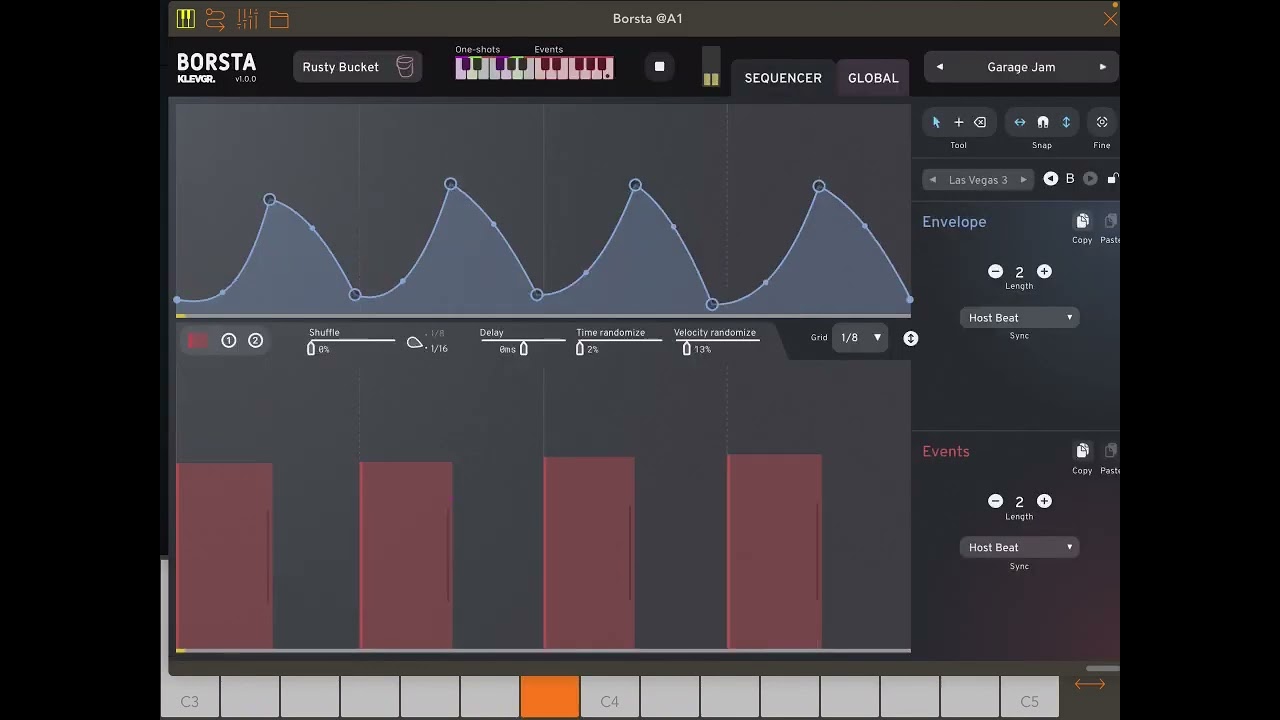Viewport: 1280px width, 720px height.
Task: Select the first red event block
Action: point(224,556)
